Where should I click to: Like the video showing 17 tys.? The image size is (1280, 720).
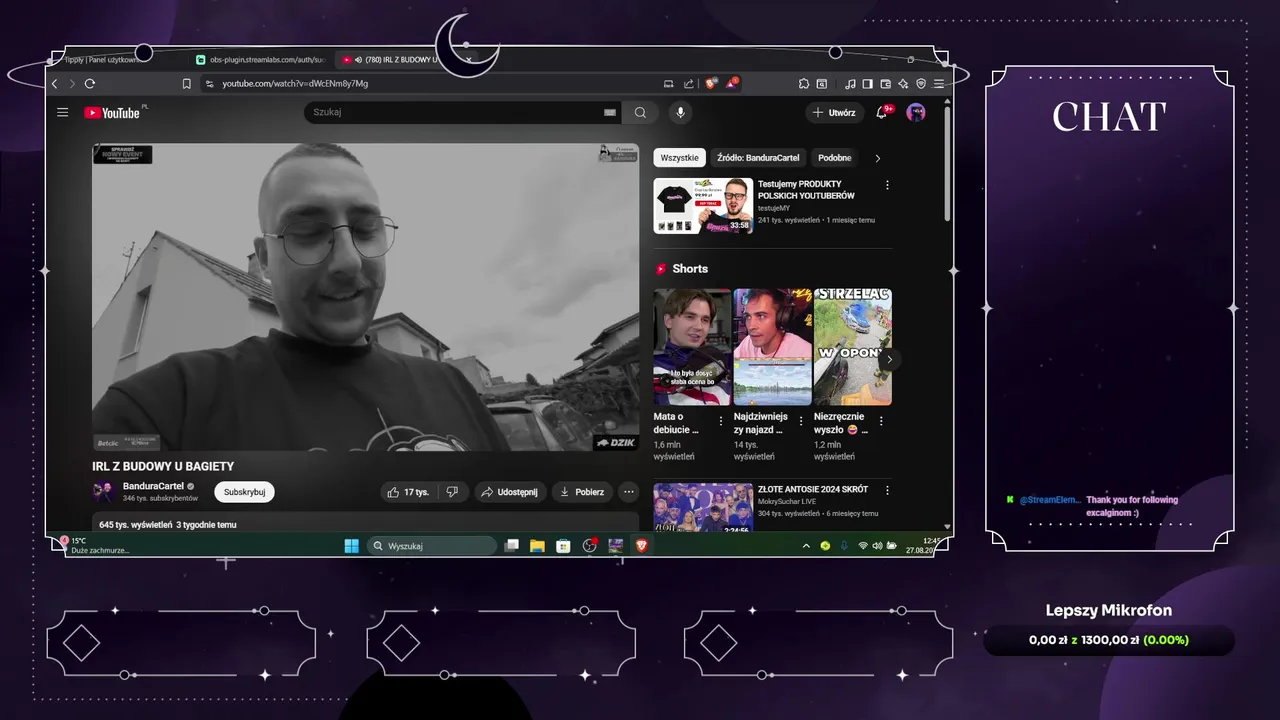(x=408, y=492)
